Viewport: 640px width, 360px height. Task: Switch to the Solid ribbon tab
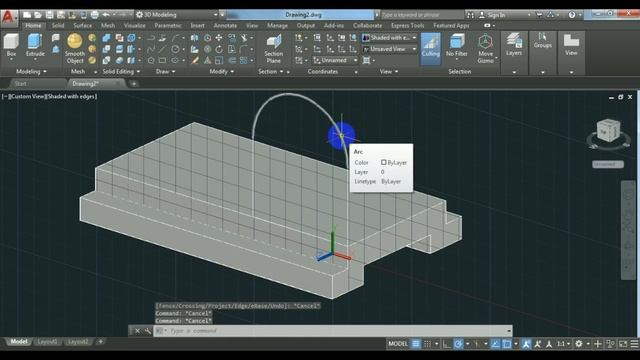click(x=58, y=25)
